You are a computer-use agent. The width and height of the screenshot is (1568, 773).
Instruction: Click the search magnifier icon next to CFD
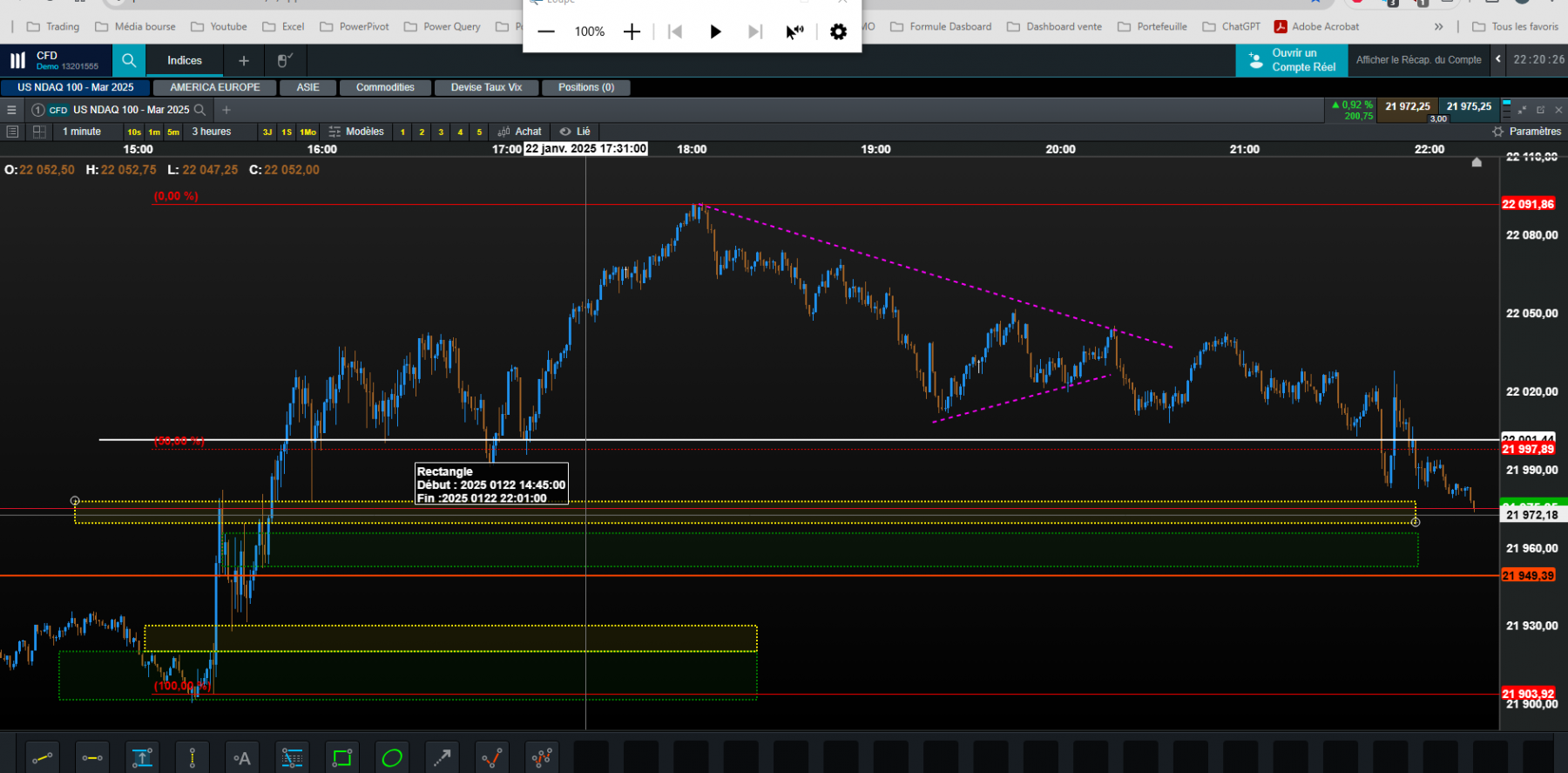[129, 60]
